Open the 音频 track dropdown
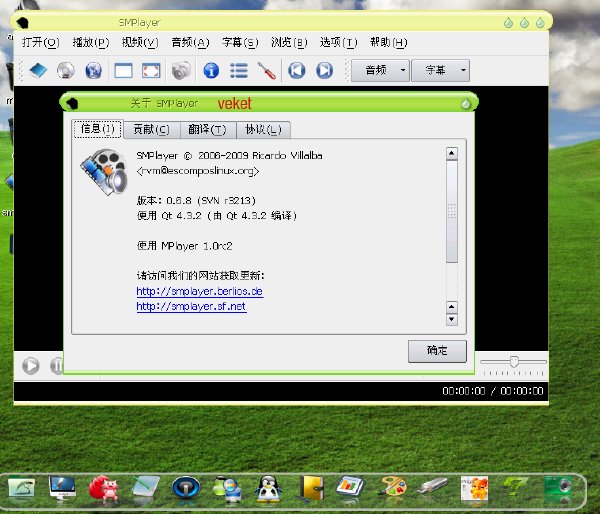The width and height of the screenshot is (600, 514). 380,70
